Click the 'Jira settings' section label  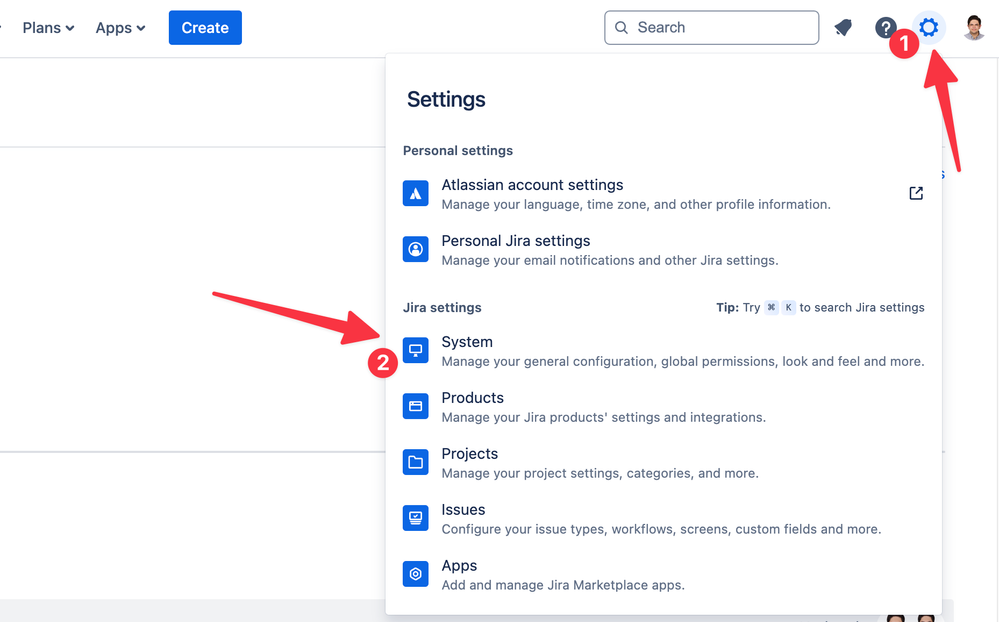[442, 307]
